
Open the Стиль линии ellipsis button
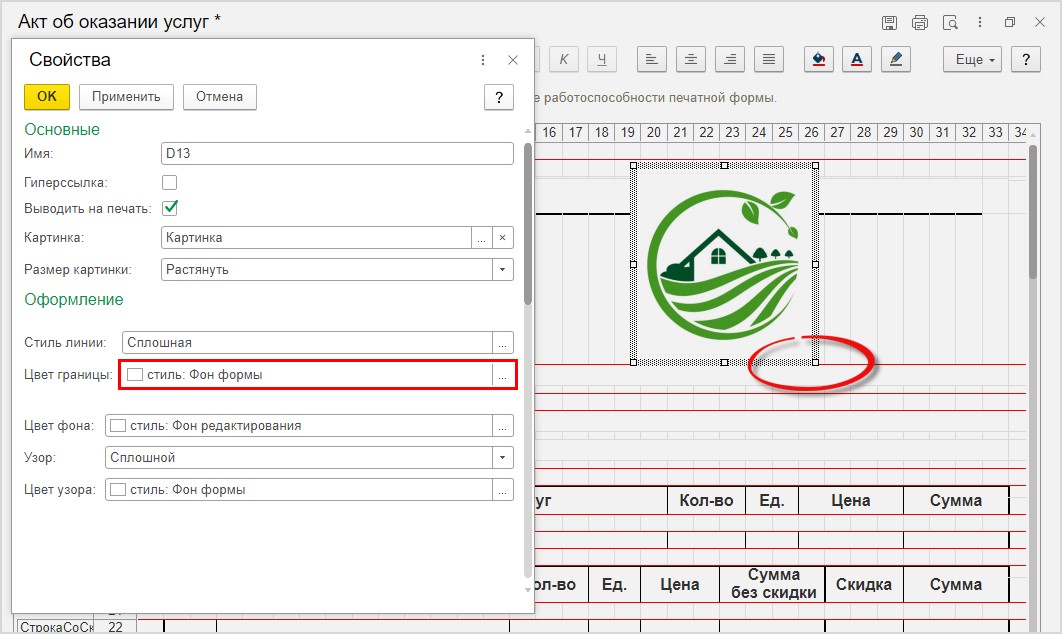click(503, 343)
